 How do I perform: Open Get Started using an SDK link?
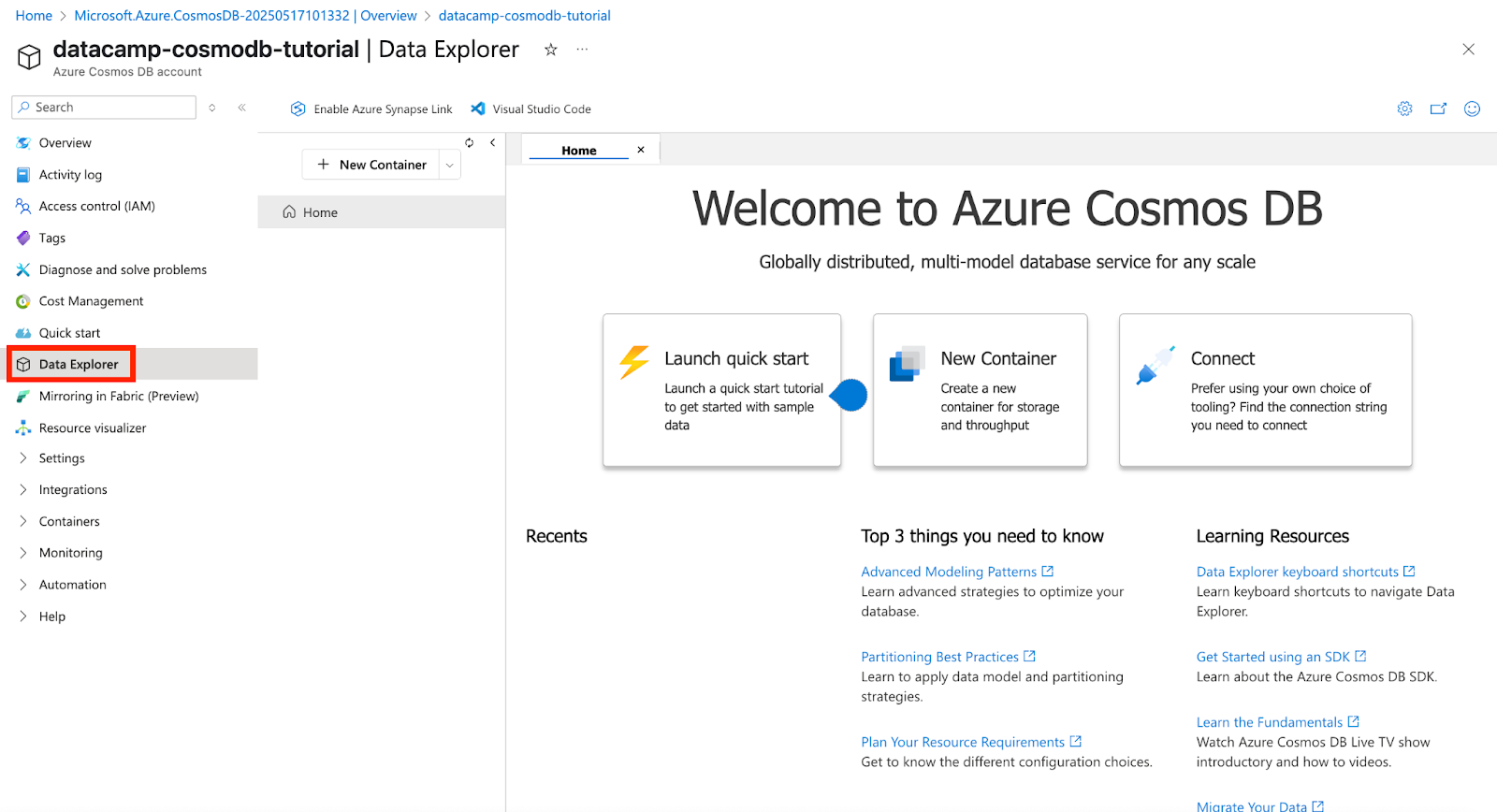click(x=1281, y=657)
